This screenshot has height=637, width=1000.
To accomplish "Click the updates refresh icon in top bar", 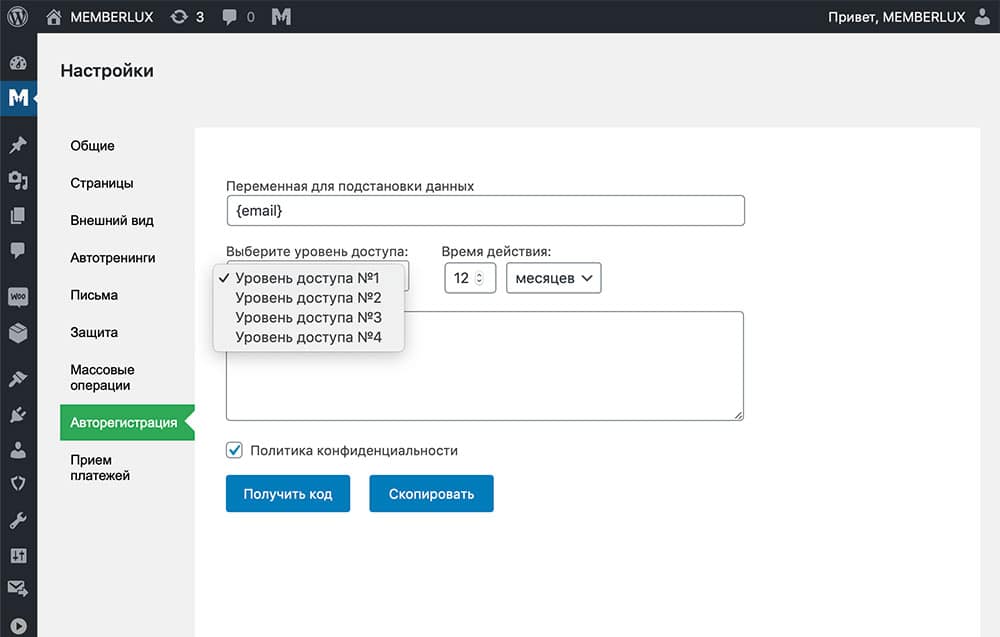I will [178, 17].
